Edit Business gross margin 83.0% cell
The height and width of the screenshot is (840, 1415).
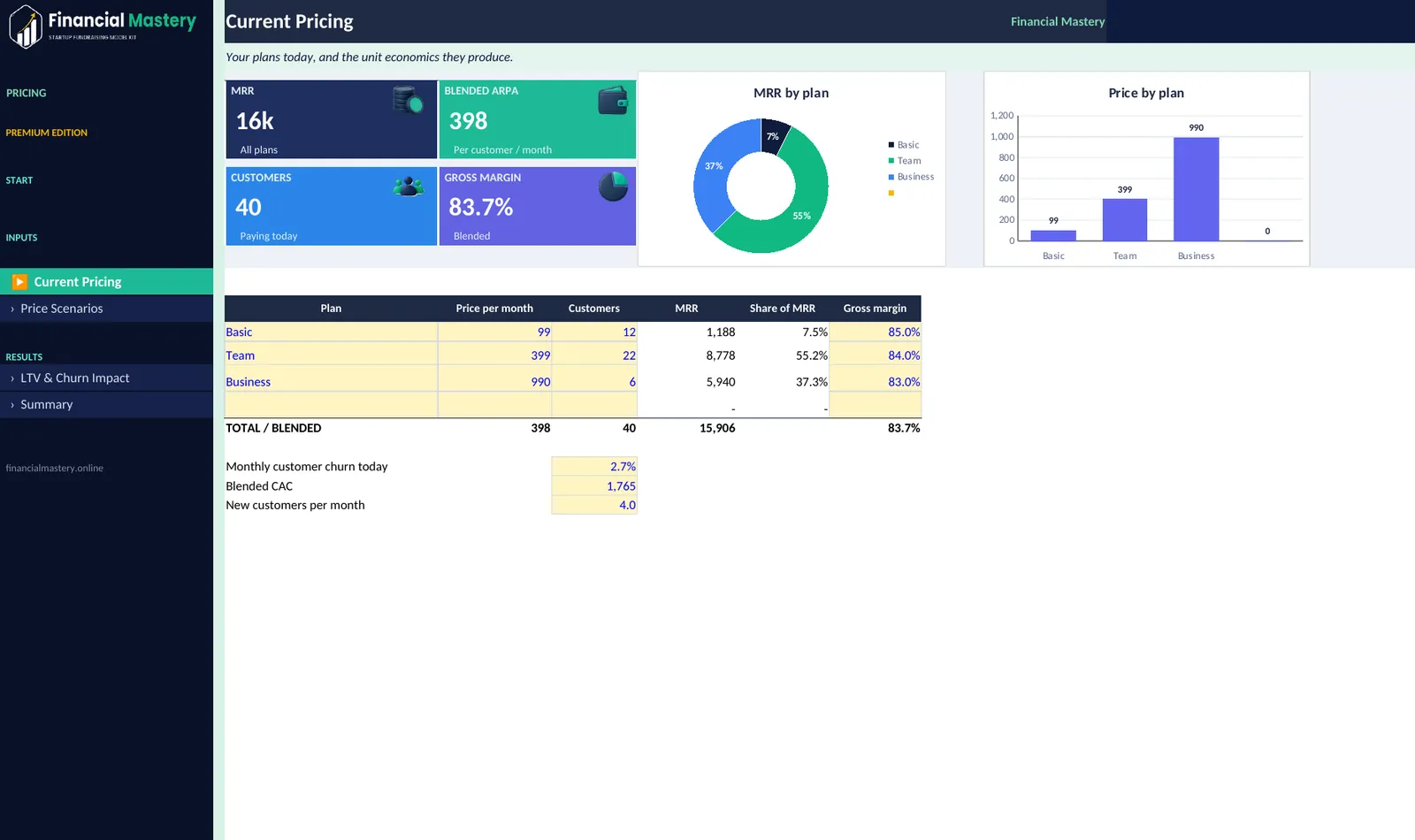(876, 380)
